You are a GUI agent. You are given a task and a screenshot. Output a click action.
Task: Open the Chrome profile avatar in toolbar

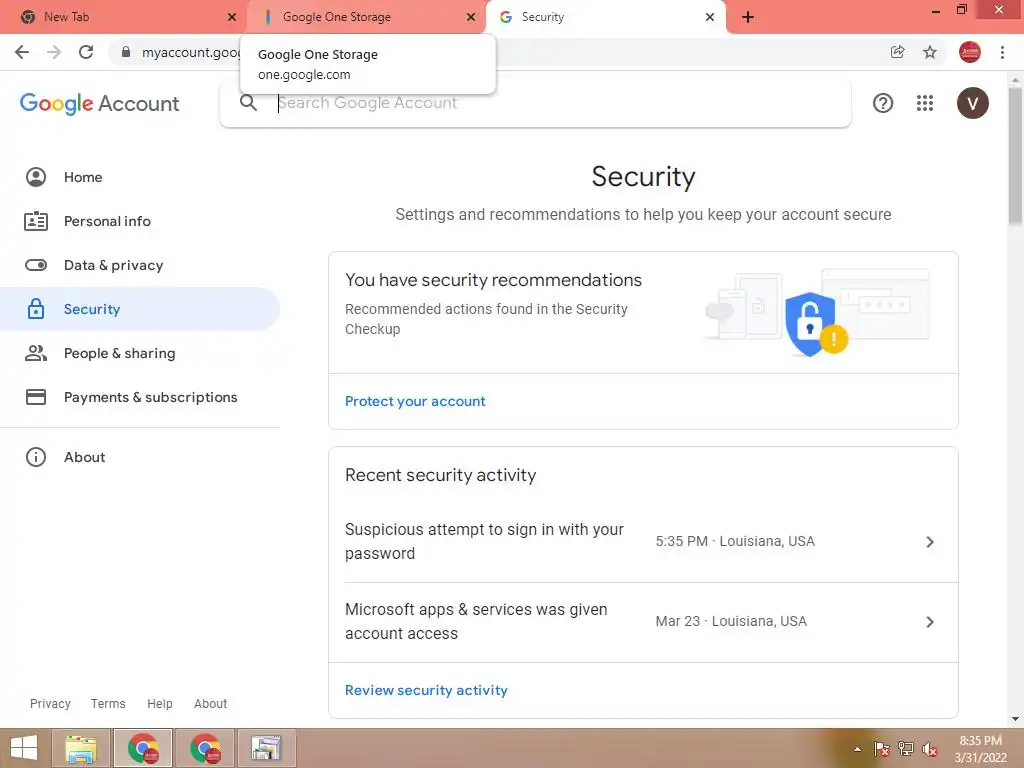click(x=970, y=52)
